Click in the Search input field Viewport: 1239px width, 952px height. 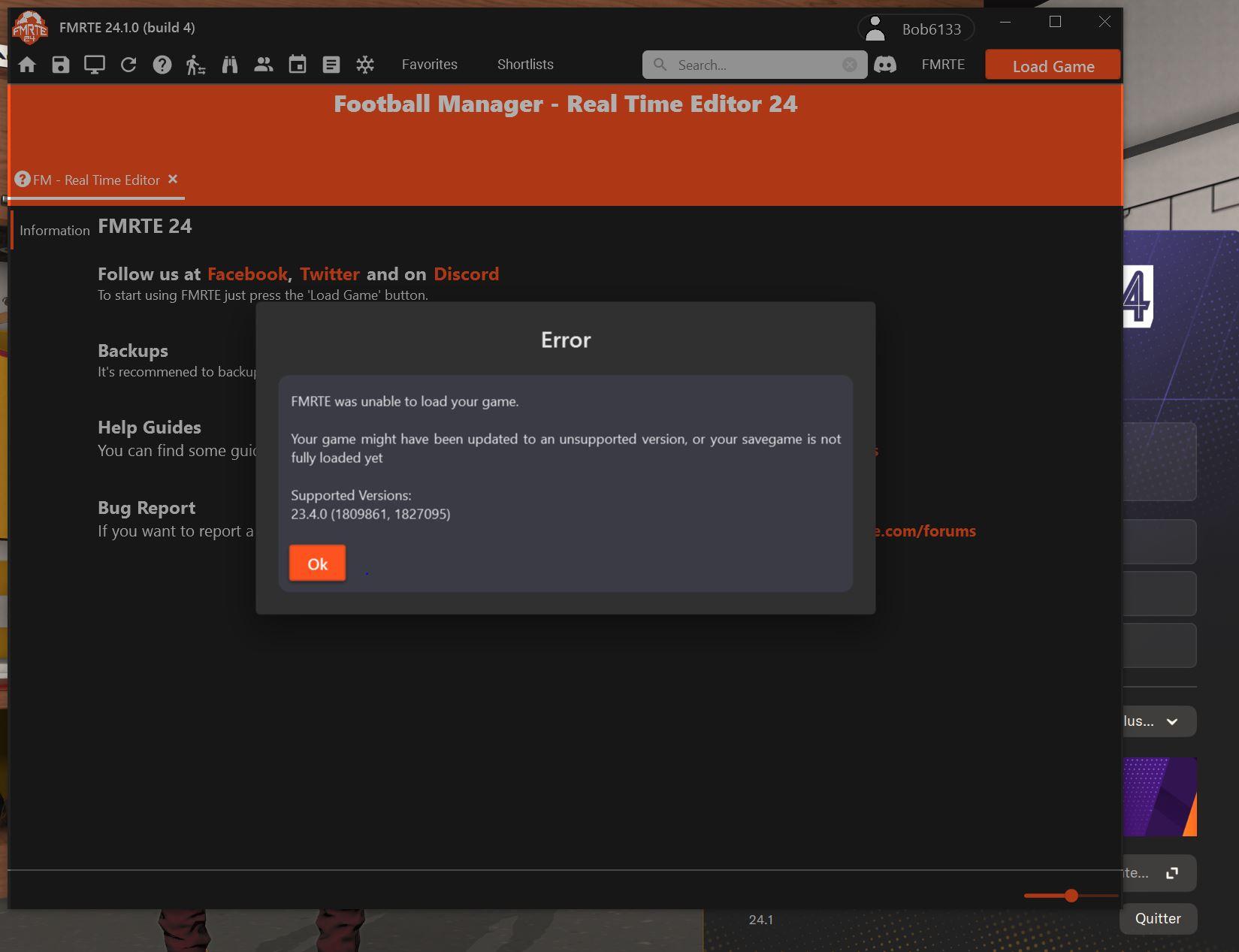coord(755,65)
